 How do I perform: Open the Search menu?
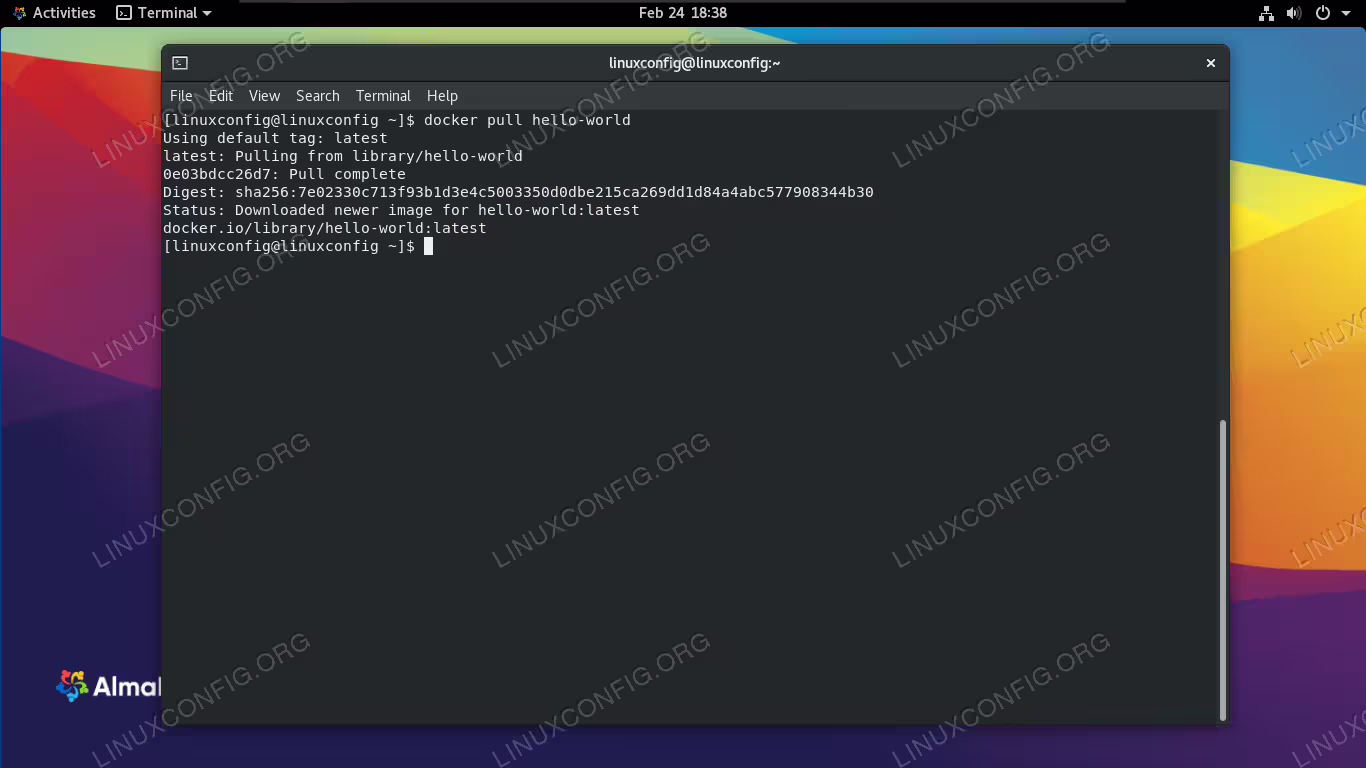(x=318, y=96)
